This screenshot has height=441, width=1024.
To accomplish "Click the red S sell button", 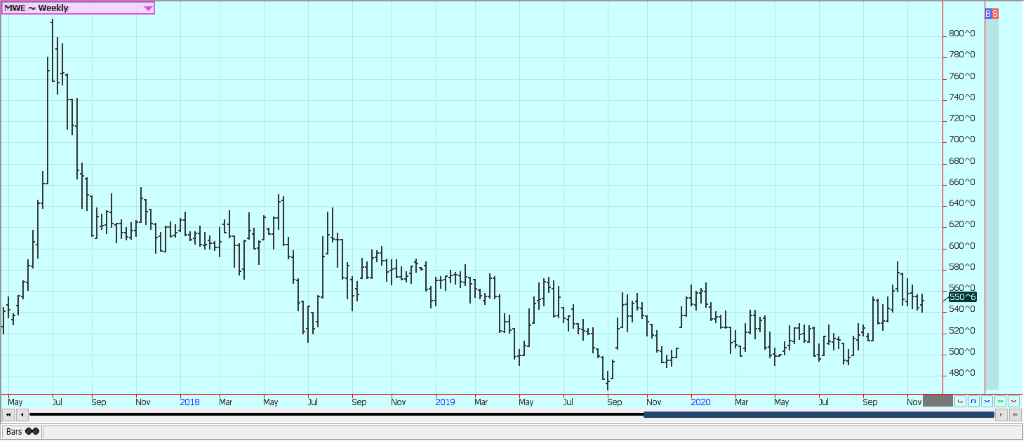I will pyautogui.click(x=995, y=13).
